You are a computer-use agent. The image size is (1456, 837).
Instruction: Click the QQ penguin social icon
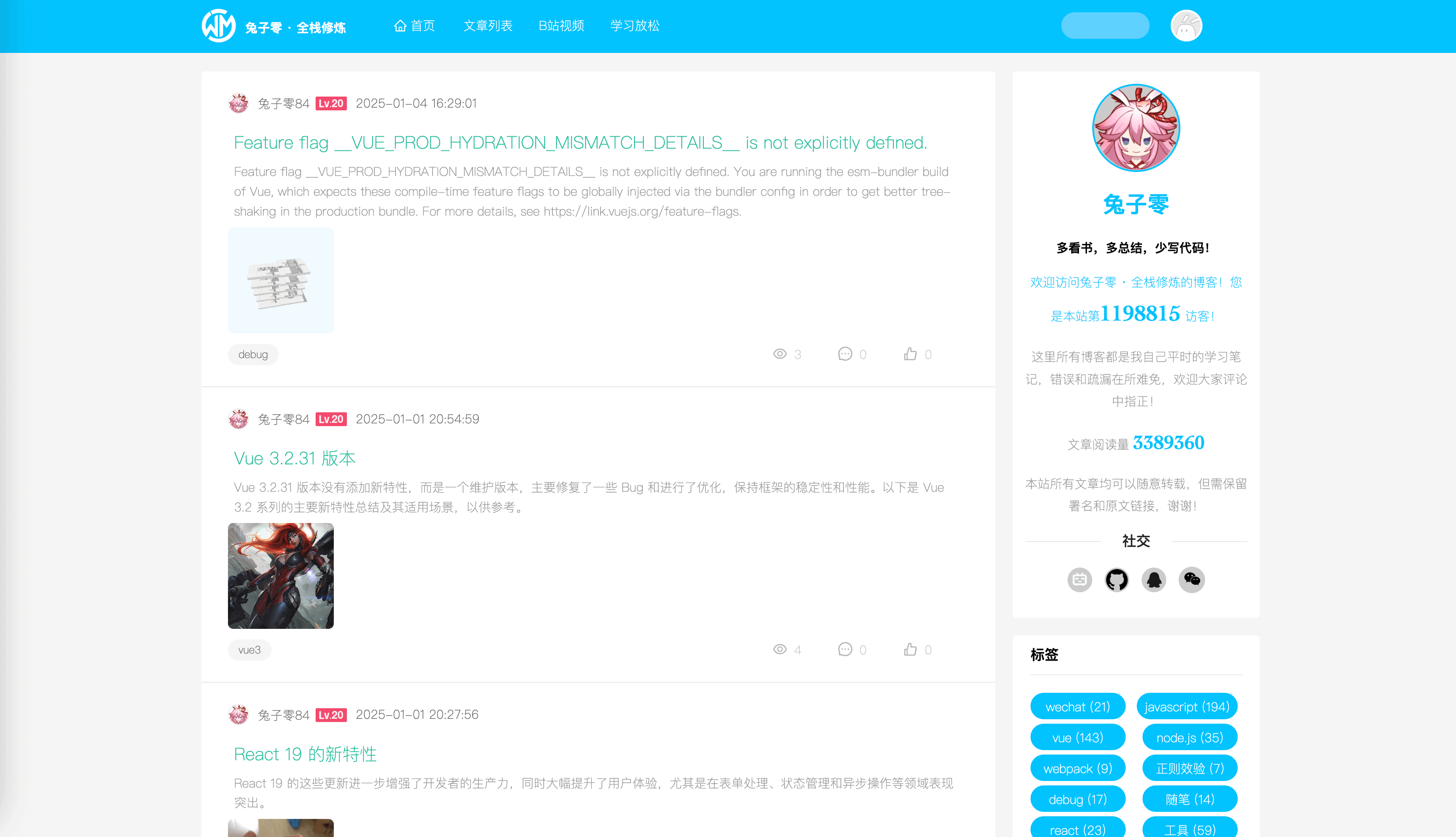pos(1154,579)
